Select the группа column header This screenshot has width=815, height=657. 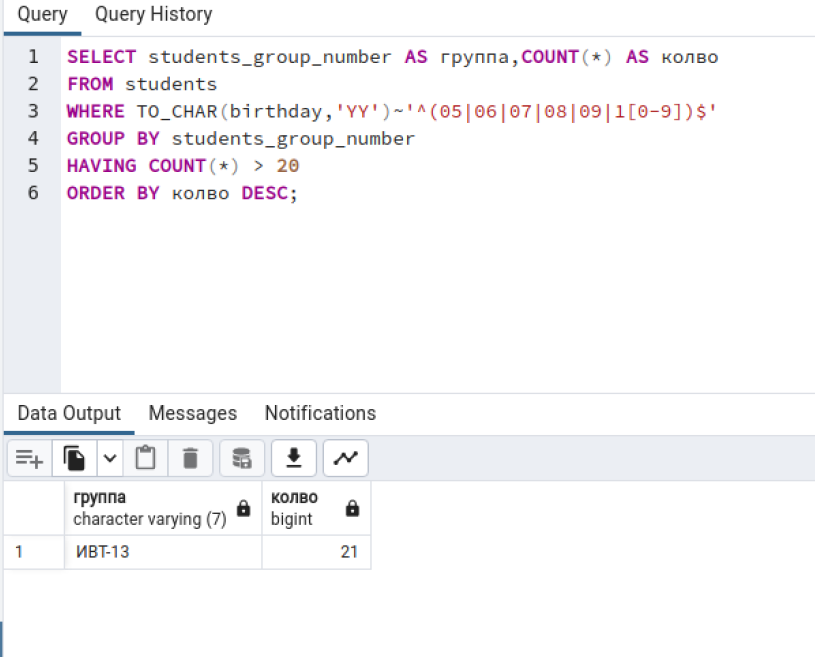163,508
